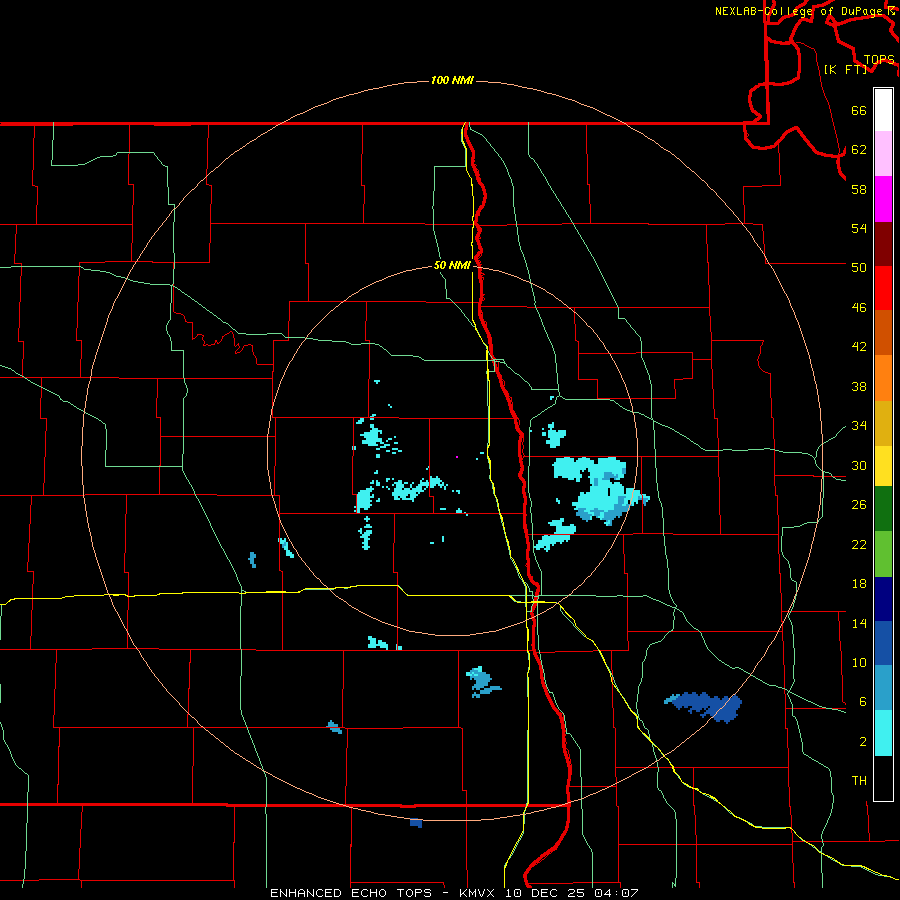The width and height of the screenshot is (900, 900).
Task: Click the 100 NMI range ring label
Action: coord(452,80)
